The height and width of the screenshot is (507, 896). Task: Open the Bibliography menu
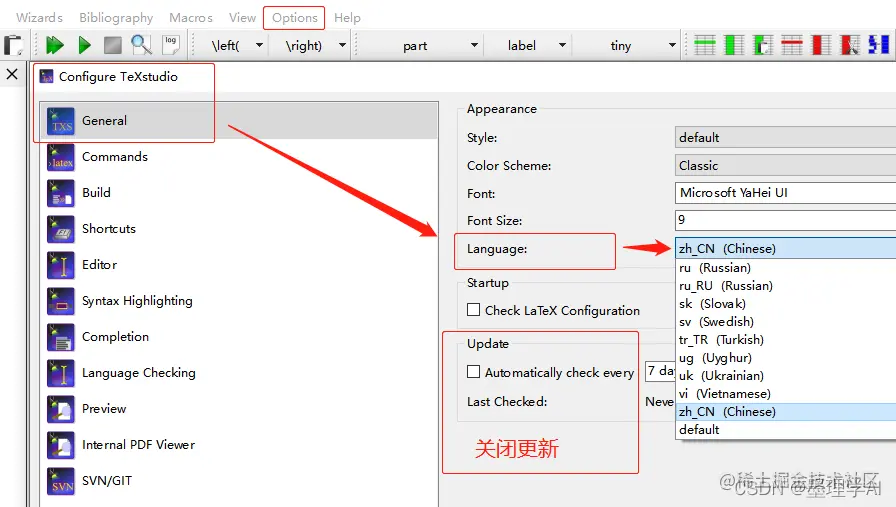(x=116, y=18)
